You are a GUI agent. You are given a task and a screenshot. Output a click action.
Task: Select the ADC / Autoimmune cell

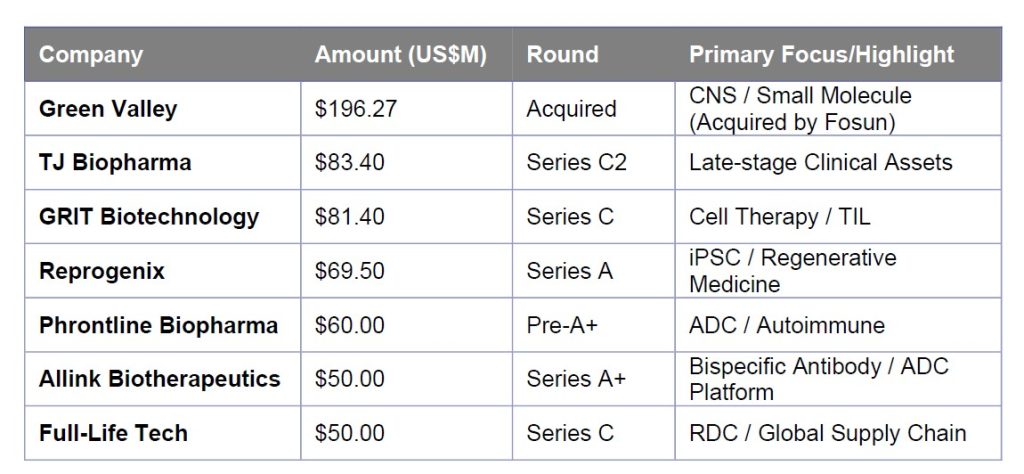coord(786,325)
